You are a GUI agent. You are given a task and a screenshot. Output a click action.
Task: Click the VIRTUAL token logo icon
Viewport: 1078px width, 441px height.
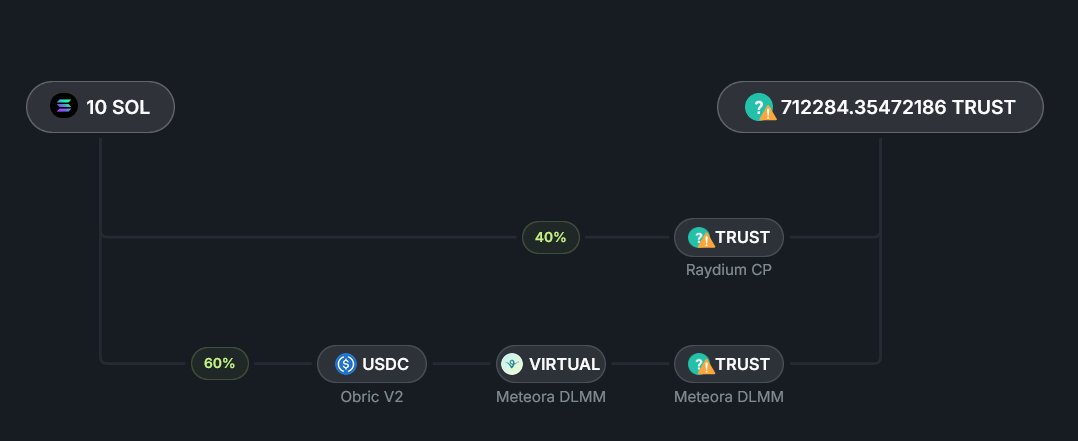coord(512,364)
